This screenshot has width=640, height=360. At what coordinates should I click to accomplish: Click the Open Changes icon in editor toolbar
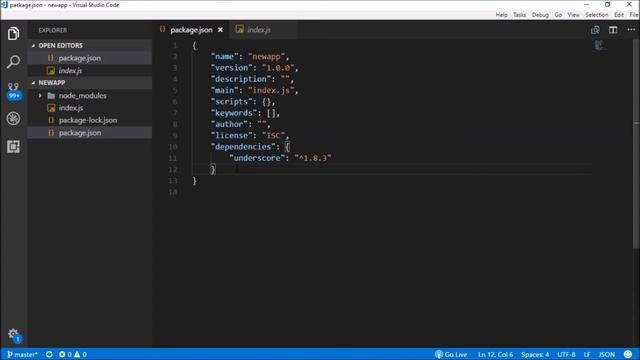click(x=595, y=30)
